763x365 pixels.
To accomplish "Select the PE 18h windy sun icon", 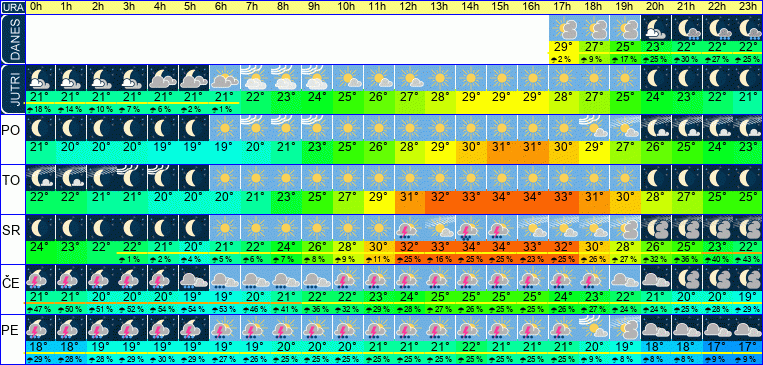I will pyautogui.click(x=594, y=327).
